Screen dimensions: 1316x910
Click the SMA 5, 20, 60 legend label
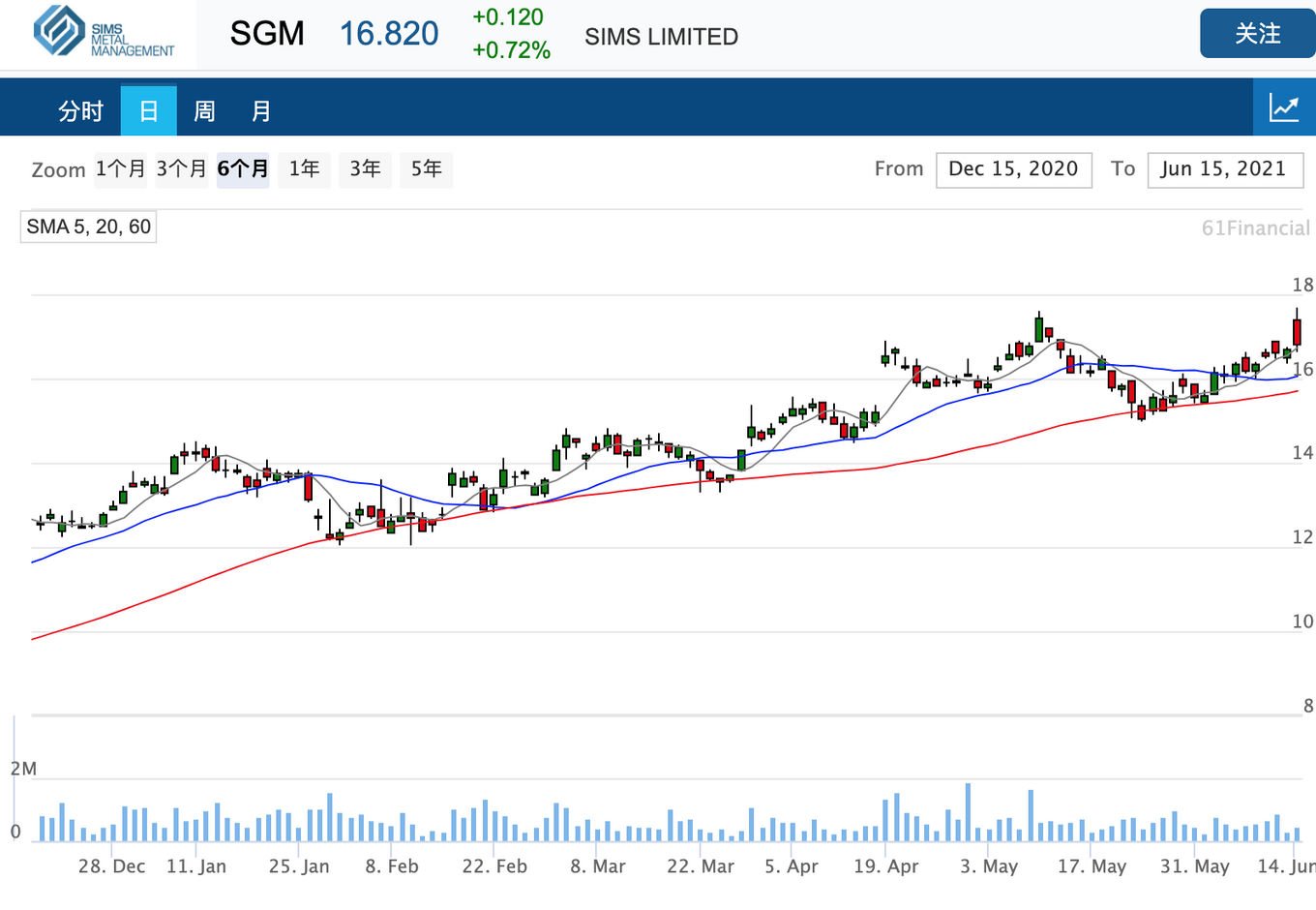[88, 227]
